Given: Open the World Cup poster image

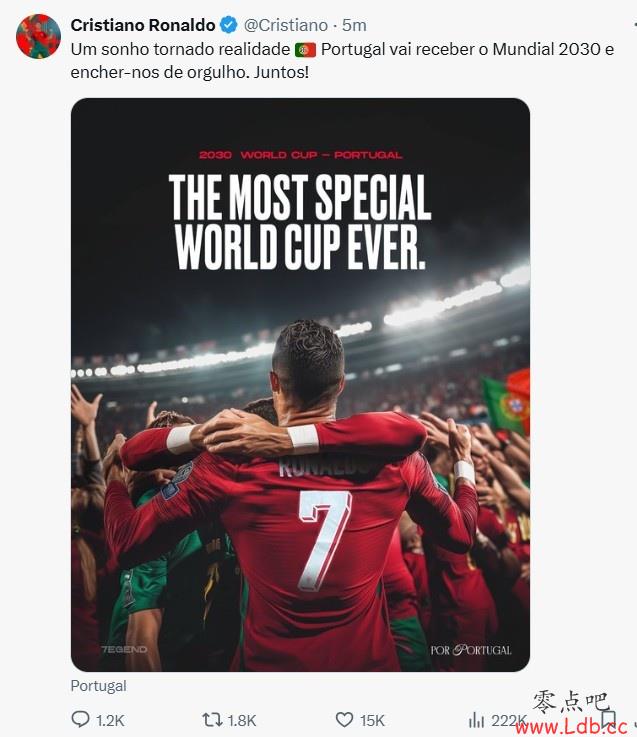Looking at the screenshot, I should click(300, 384).
